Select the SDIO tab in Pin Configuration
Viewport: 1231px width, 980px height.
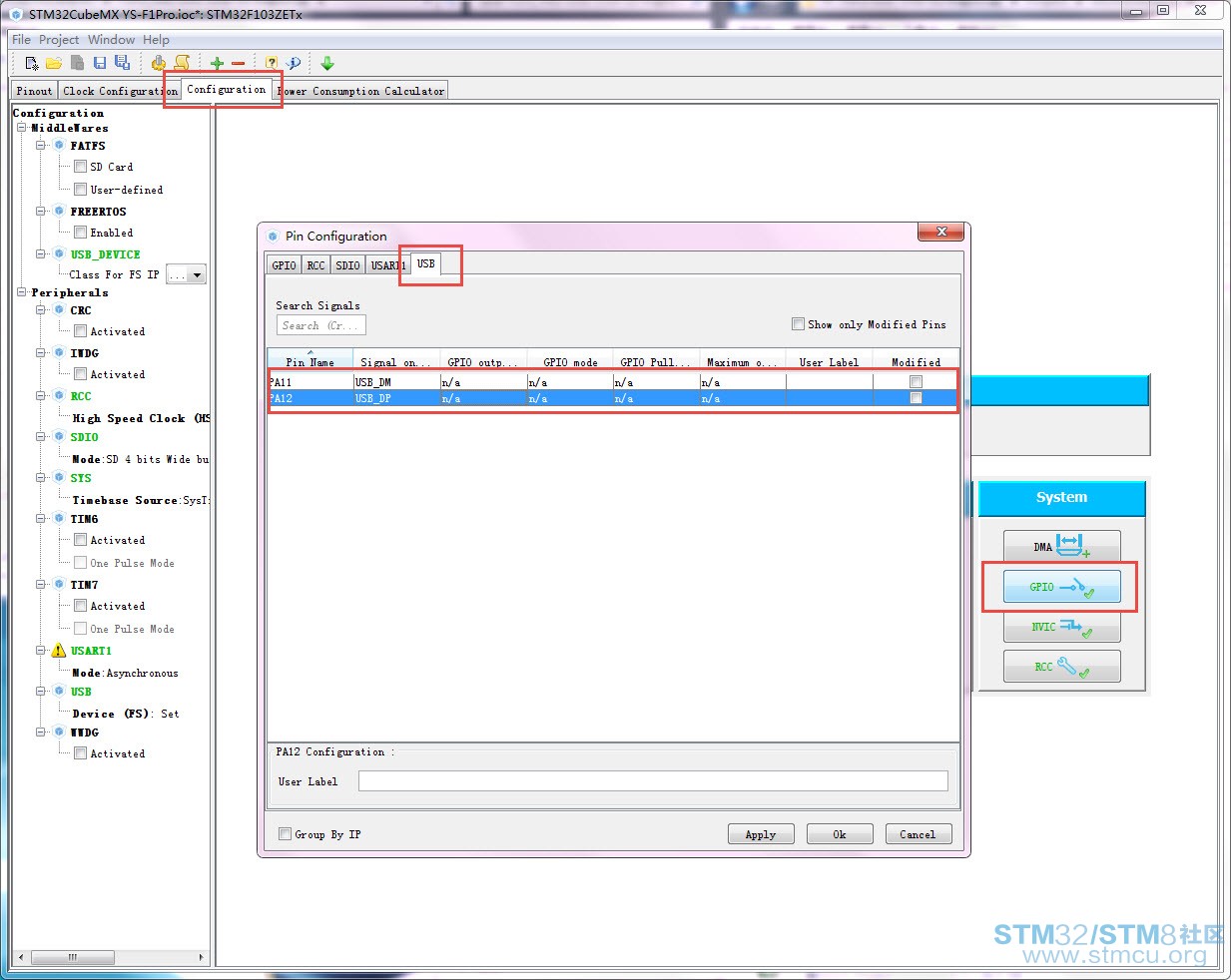[347, 265]
